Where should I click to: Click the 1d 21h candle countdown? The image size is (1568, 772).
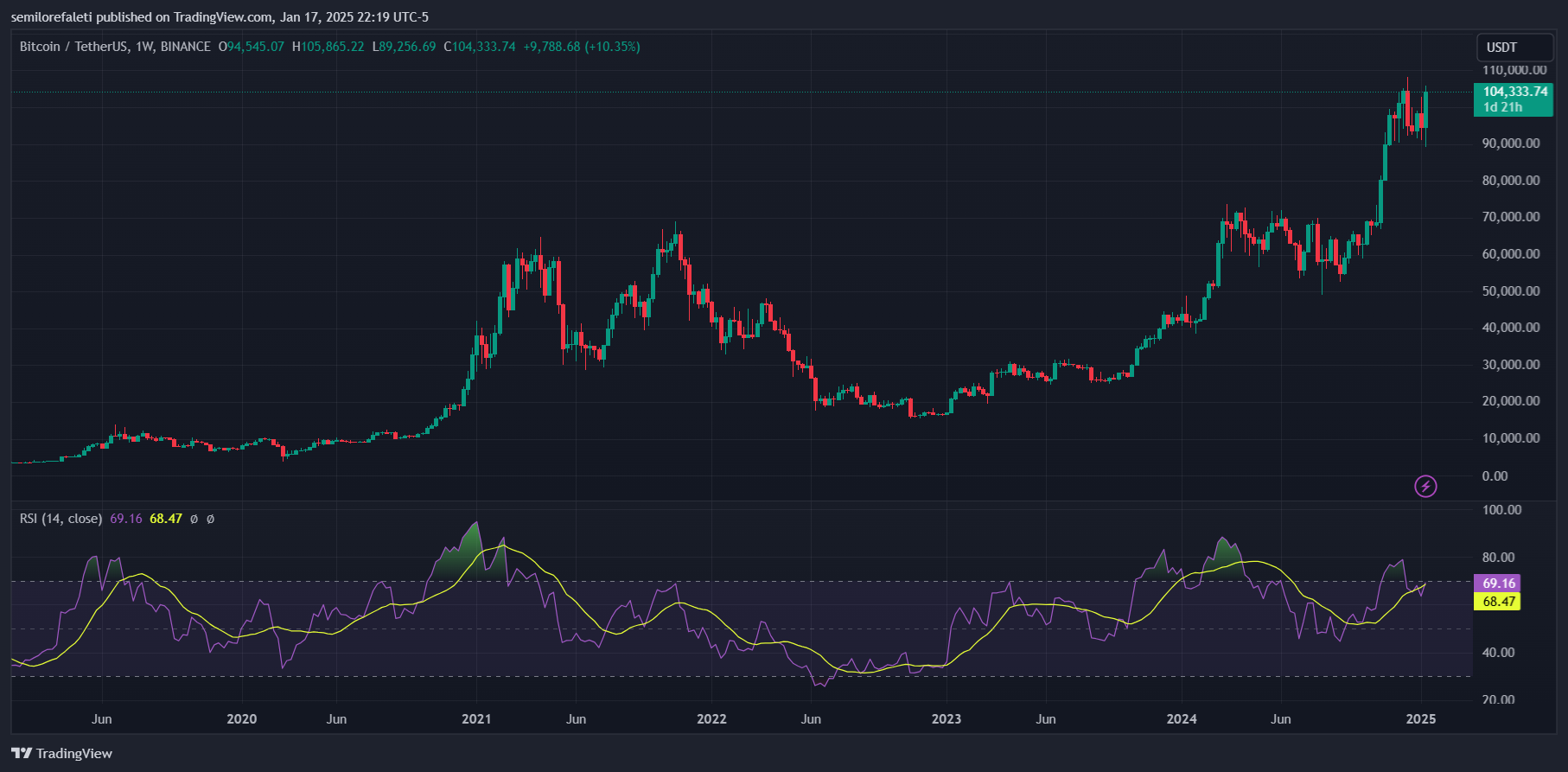click(x=1503, y=107)
